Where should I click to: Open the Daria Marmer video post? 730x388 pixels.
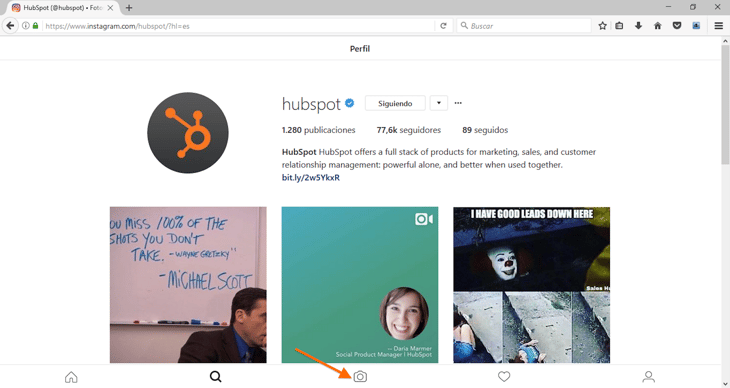360,285
